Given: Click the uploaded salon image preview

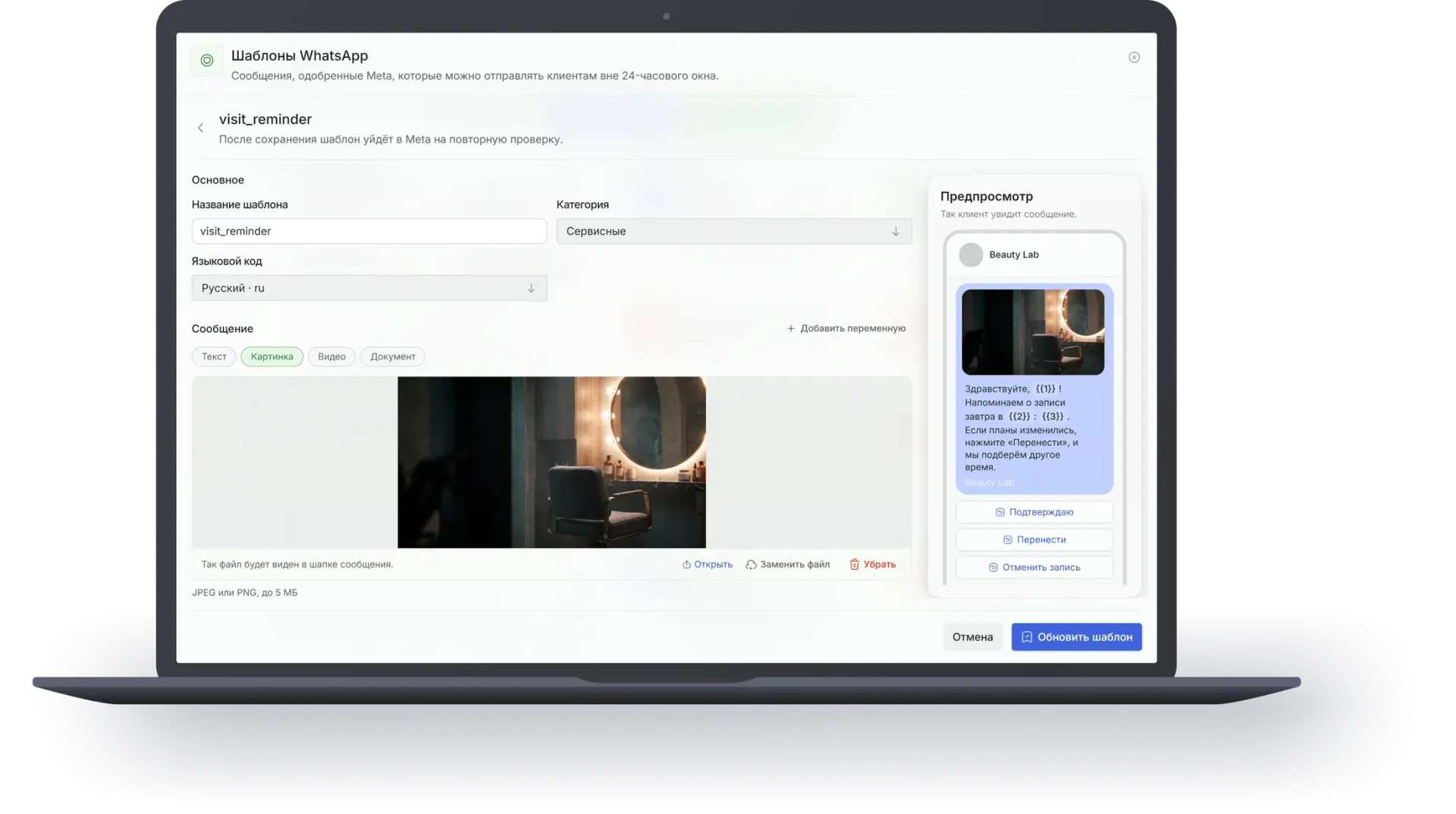Looking at the screenshot, I should coord(551,462).
